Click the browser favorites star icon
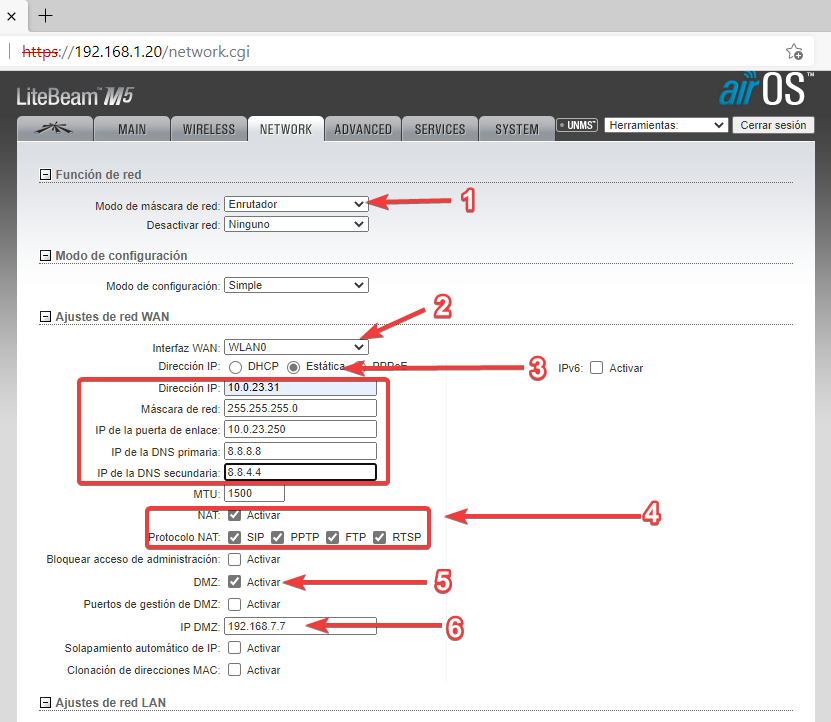The height and width of the screenshot is (722, 831). (x=794, y=51)
